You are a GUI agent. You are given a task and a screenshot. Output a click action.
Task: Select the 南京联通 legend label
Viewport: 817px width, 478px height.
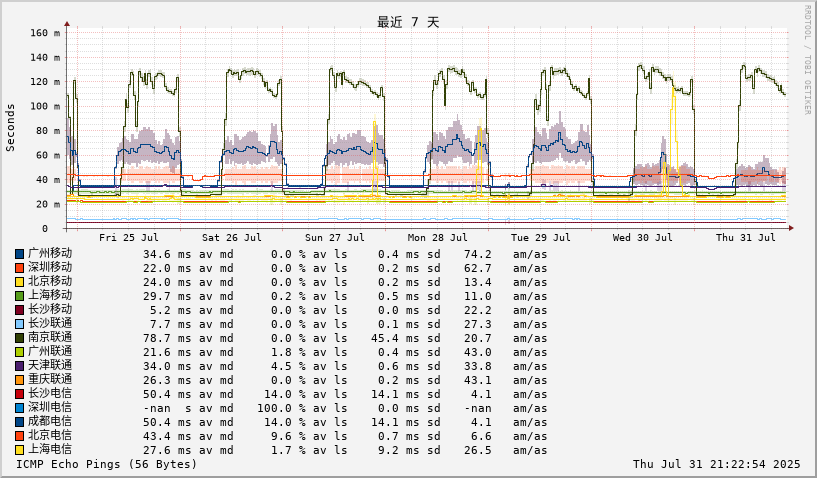[x=50, y=338]
